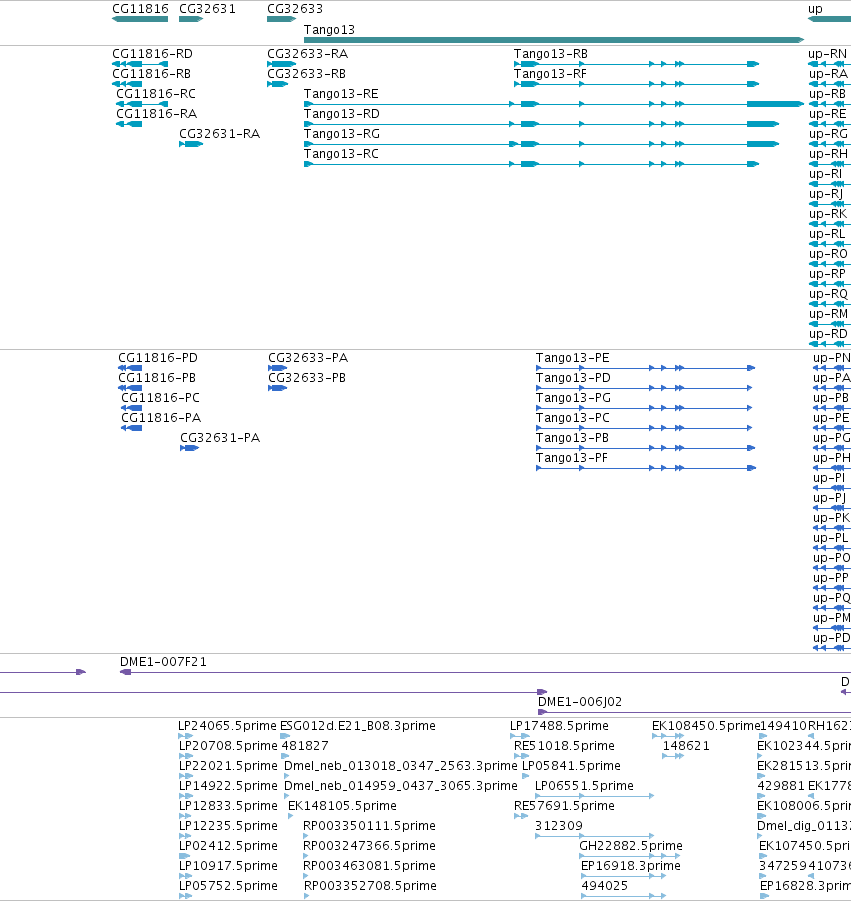Viewport: 851px width, 901px height.
Task: Select protein CG11816-PA
Action: click(161, 418)
